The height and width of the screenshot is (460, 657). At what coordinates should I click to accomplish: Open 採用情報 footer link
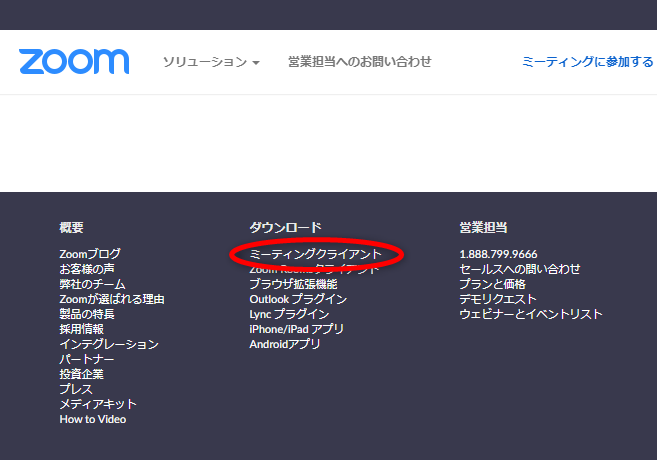pos(81,329)
